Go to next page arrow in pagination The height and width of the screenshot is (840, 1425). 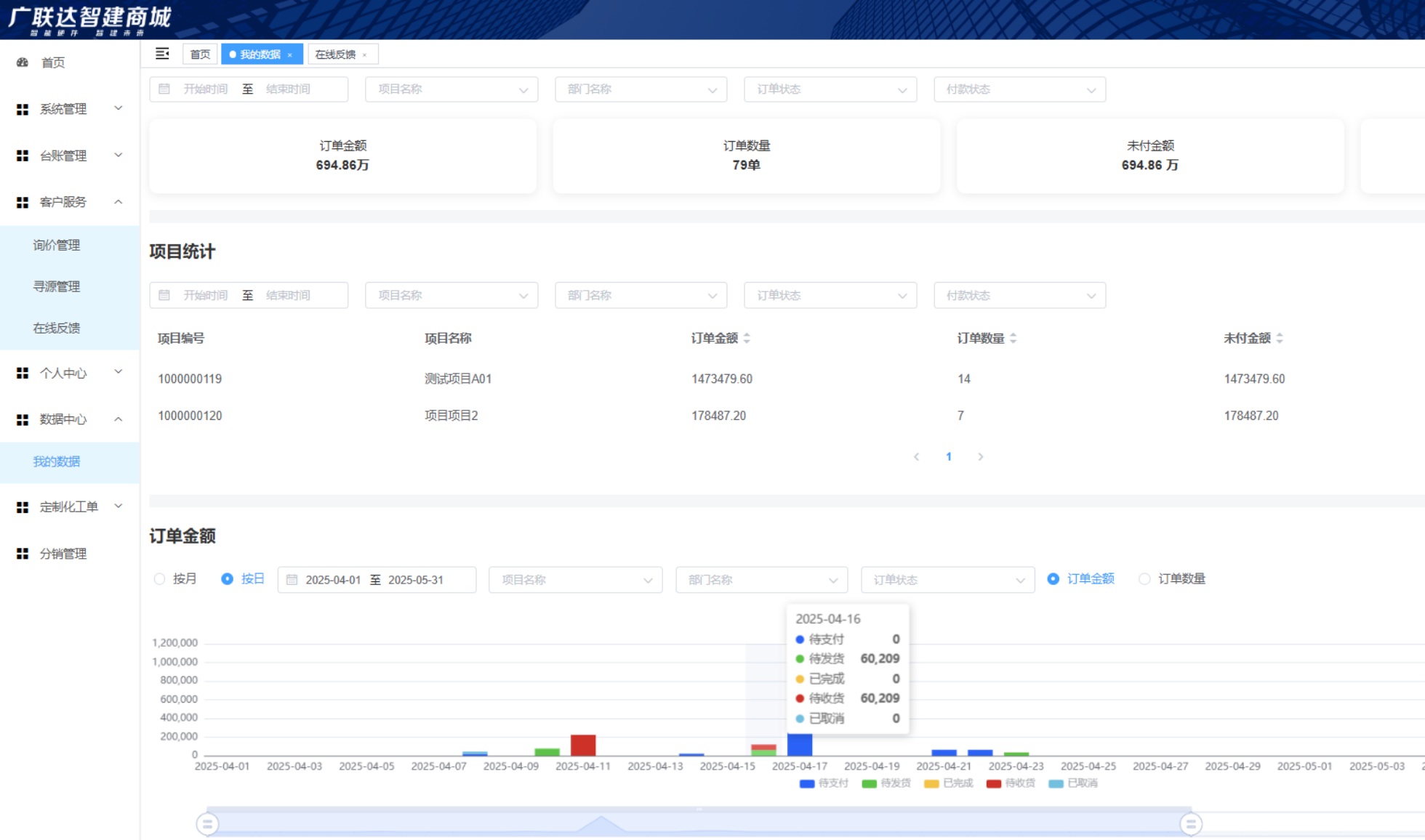pos(981,456)
